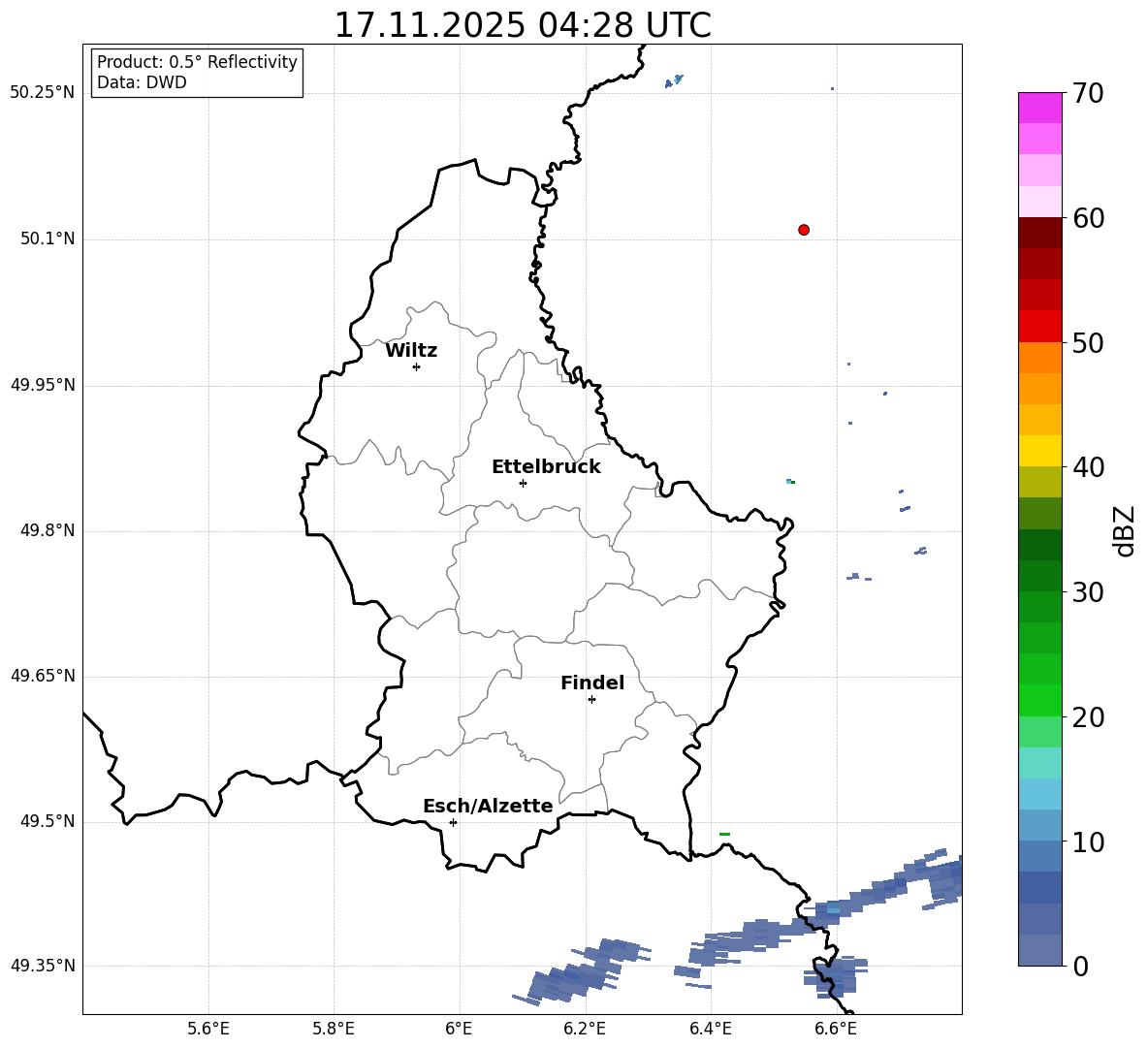
Task: Click the 10 tick on colorbar
Action: click(1088, 842)
